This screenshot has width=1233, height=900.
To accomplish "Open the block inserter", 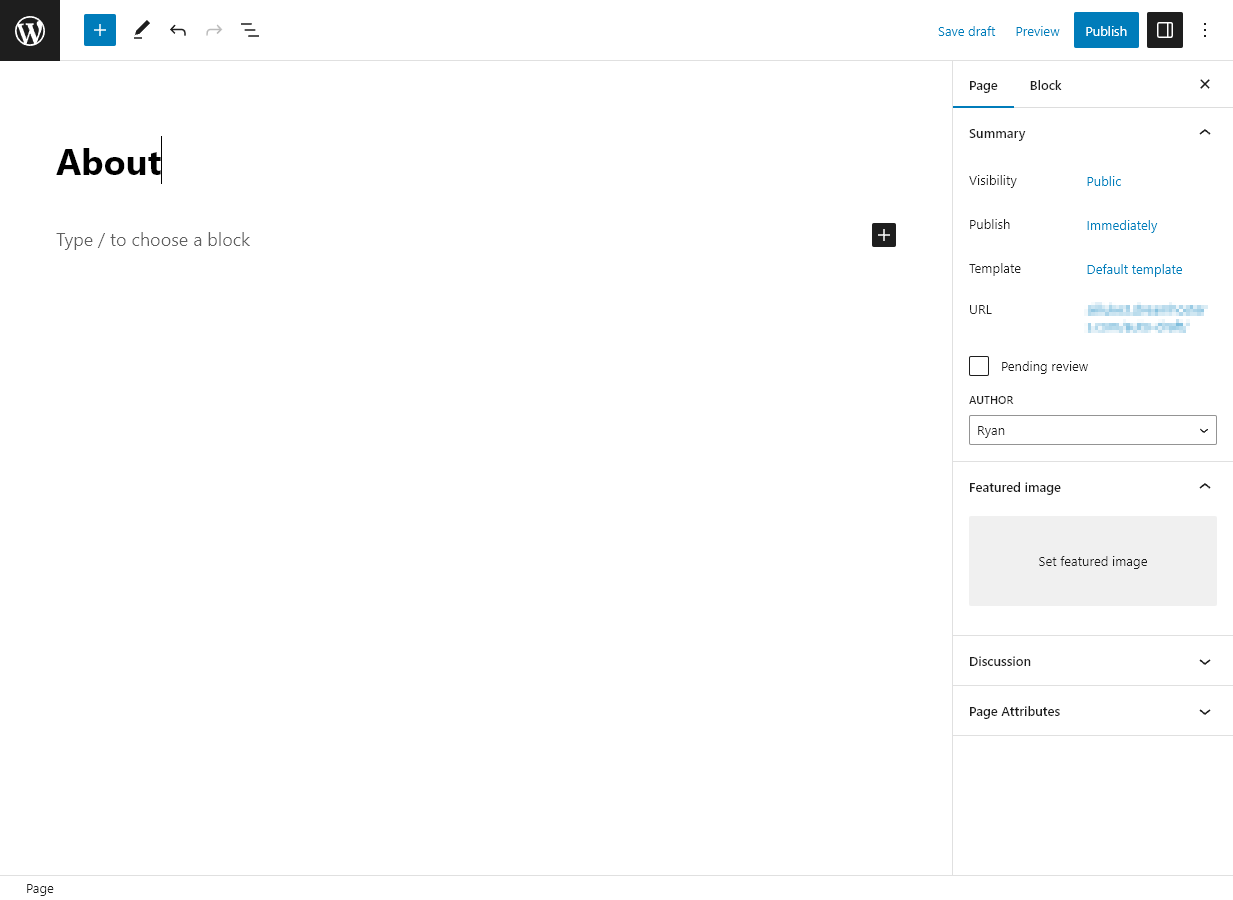I will click(x=99, y=30).
